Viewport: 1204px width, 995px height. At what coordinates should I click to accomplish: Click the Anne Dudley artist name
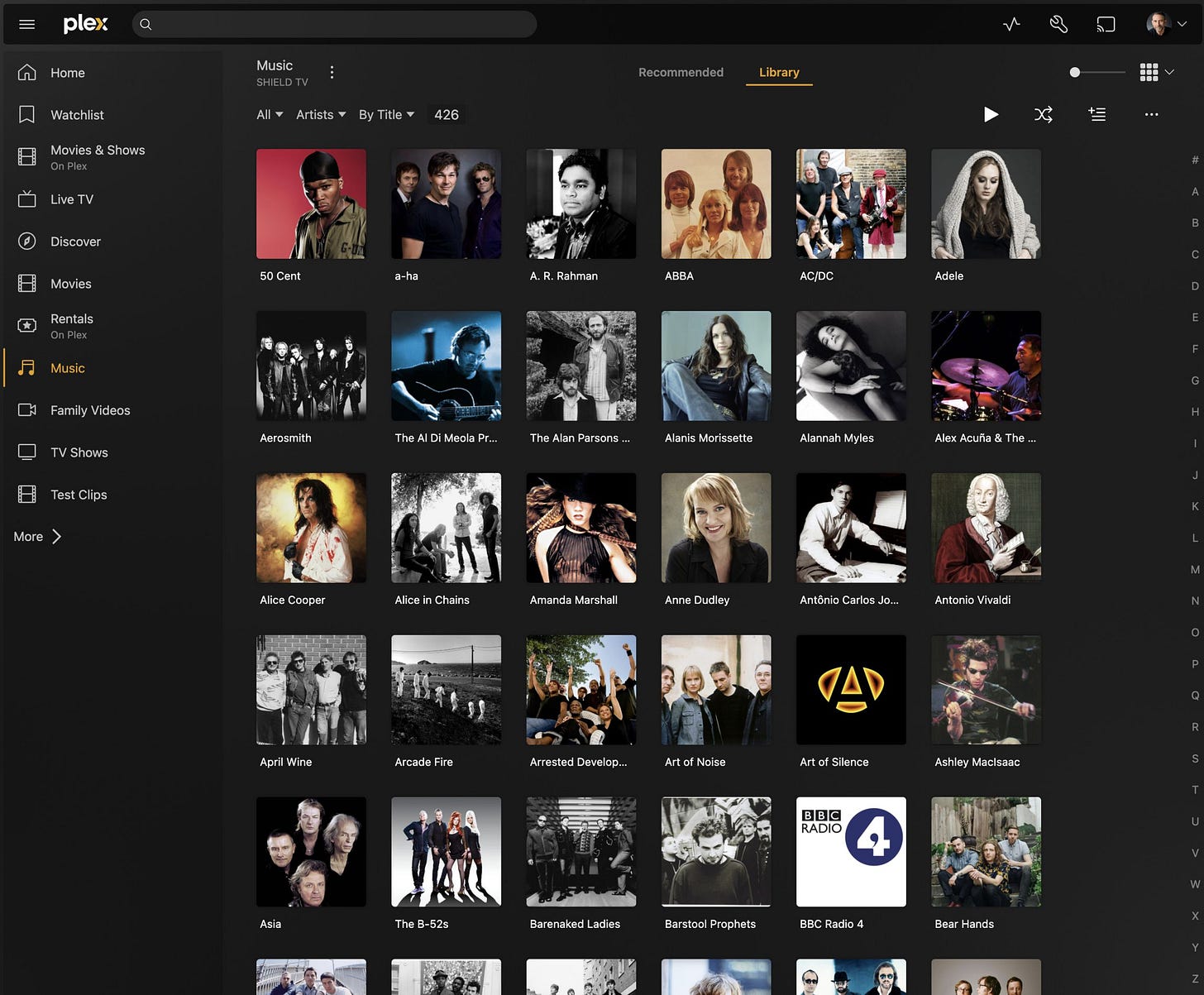pyautogui.click(x=697, y=600)
